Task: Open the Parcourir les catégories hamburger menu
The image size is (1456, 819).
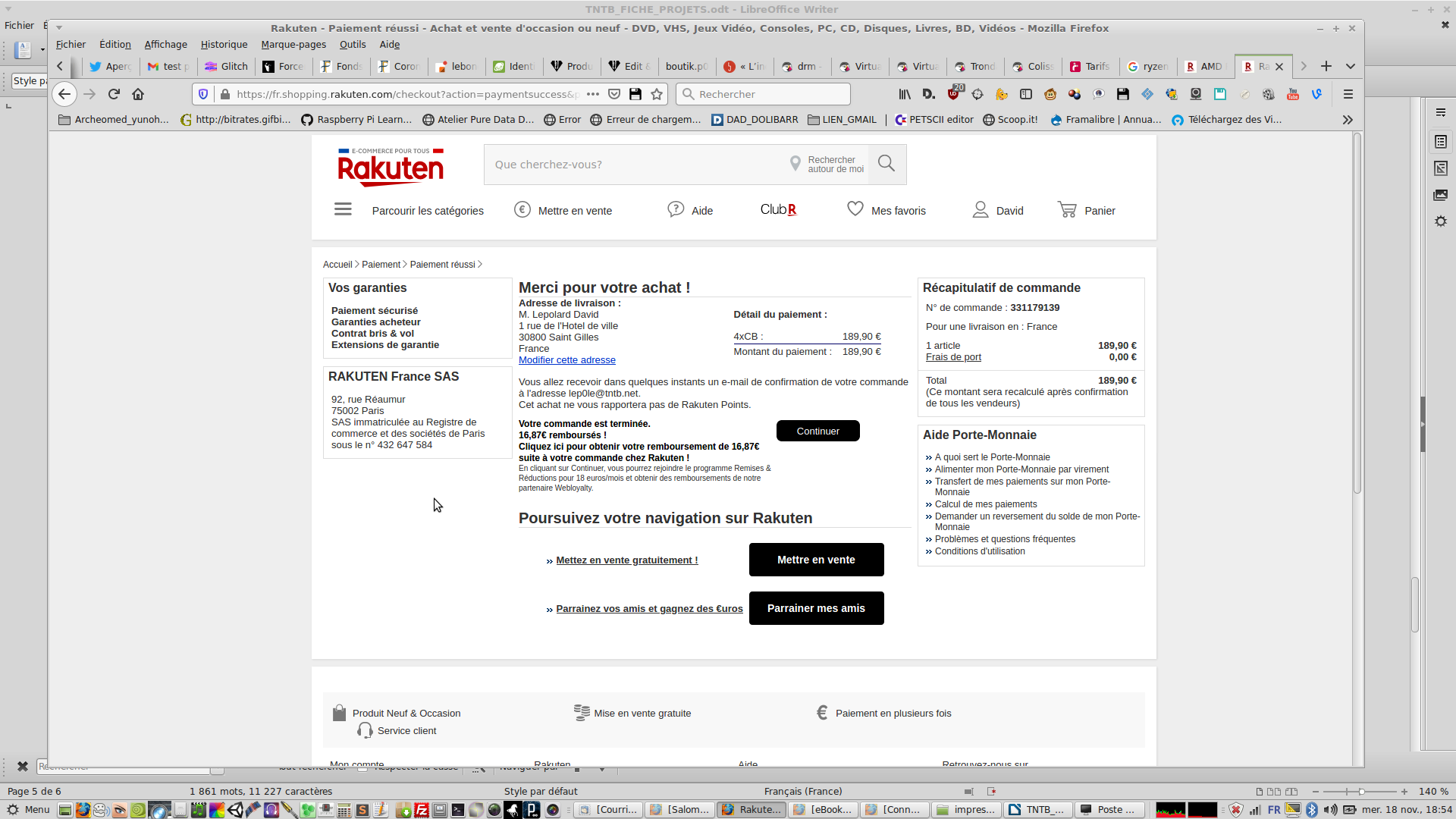Action: tap(343, 209)
